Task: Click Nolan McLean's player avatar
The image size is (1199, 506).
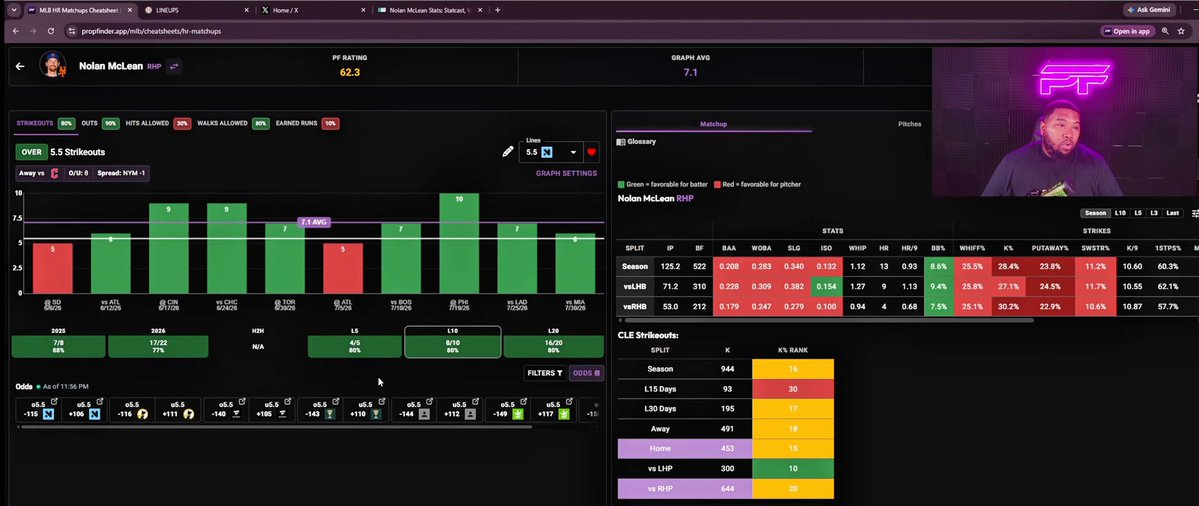Action: coord(53,66)
